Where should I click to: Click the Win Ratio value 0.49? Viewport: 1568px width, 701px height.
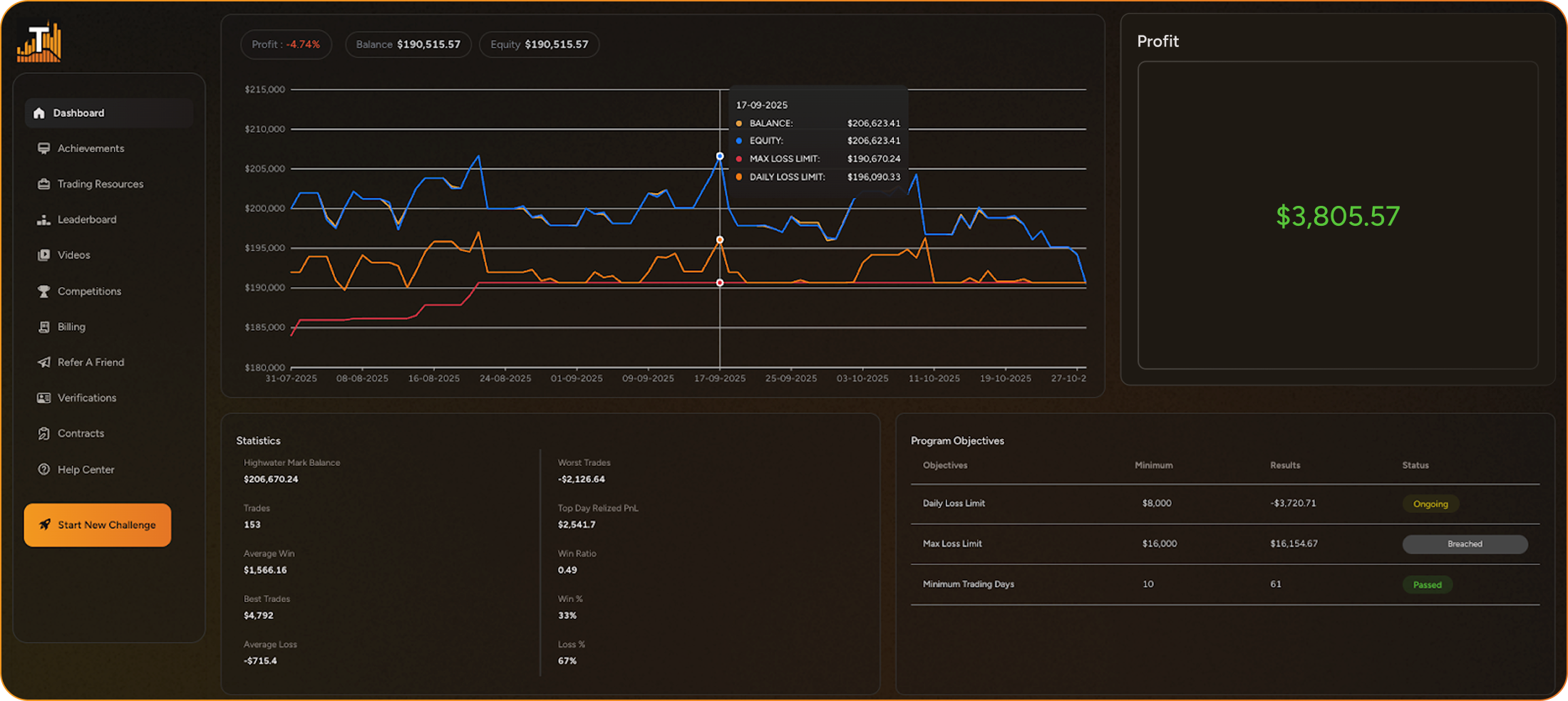(x=567, y=571)
